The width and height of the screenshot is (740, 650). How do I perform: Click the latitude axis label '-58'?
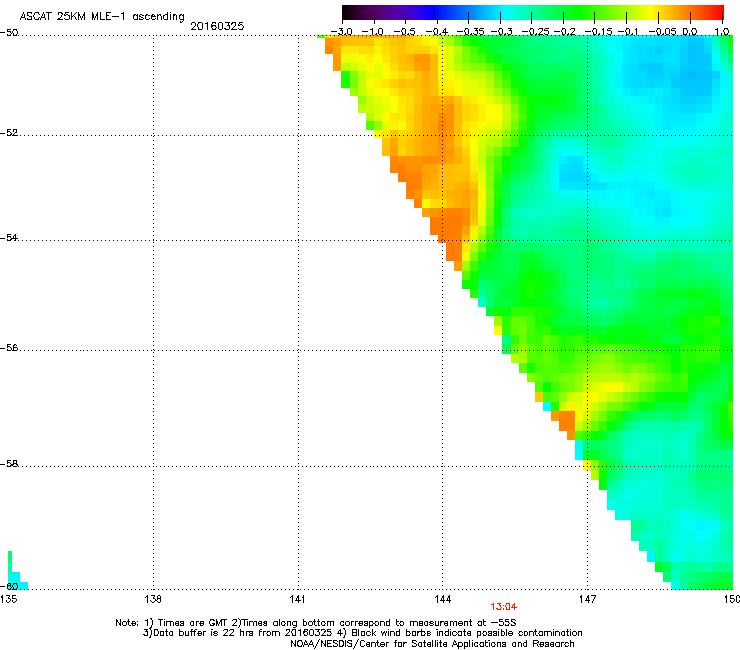(9, 464)
